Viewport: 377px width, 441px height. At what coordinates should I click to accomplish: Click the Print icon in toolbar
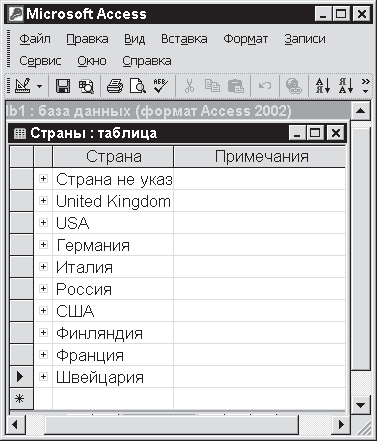115,86
